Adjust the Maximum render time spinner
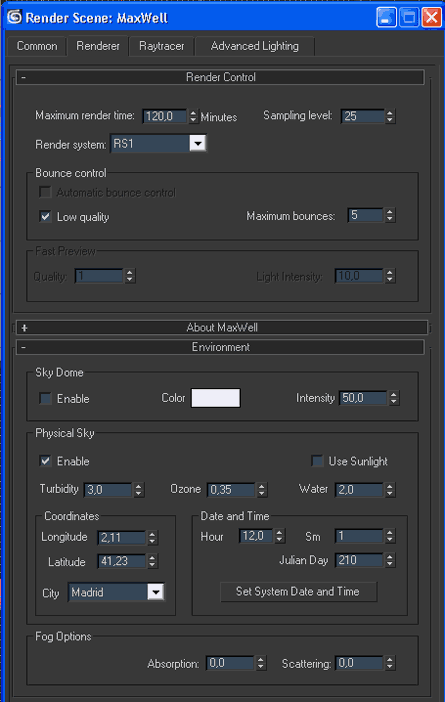 click(x=193, y=116)
